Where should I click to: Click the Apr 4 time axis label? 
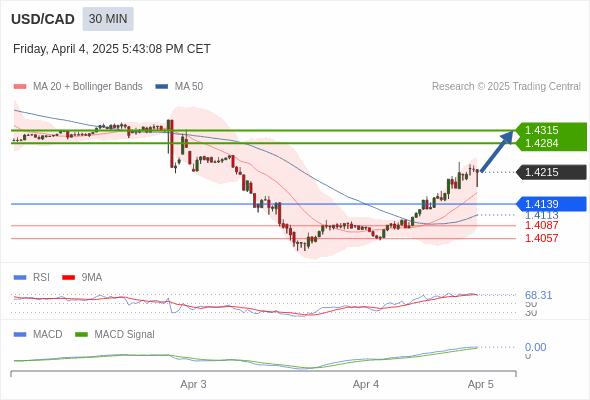(366, 385)
